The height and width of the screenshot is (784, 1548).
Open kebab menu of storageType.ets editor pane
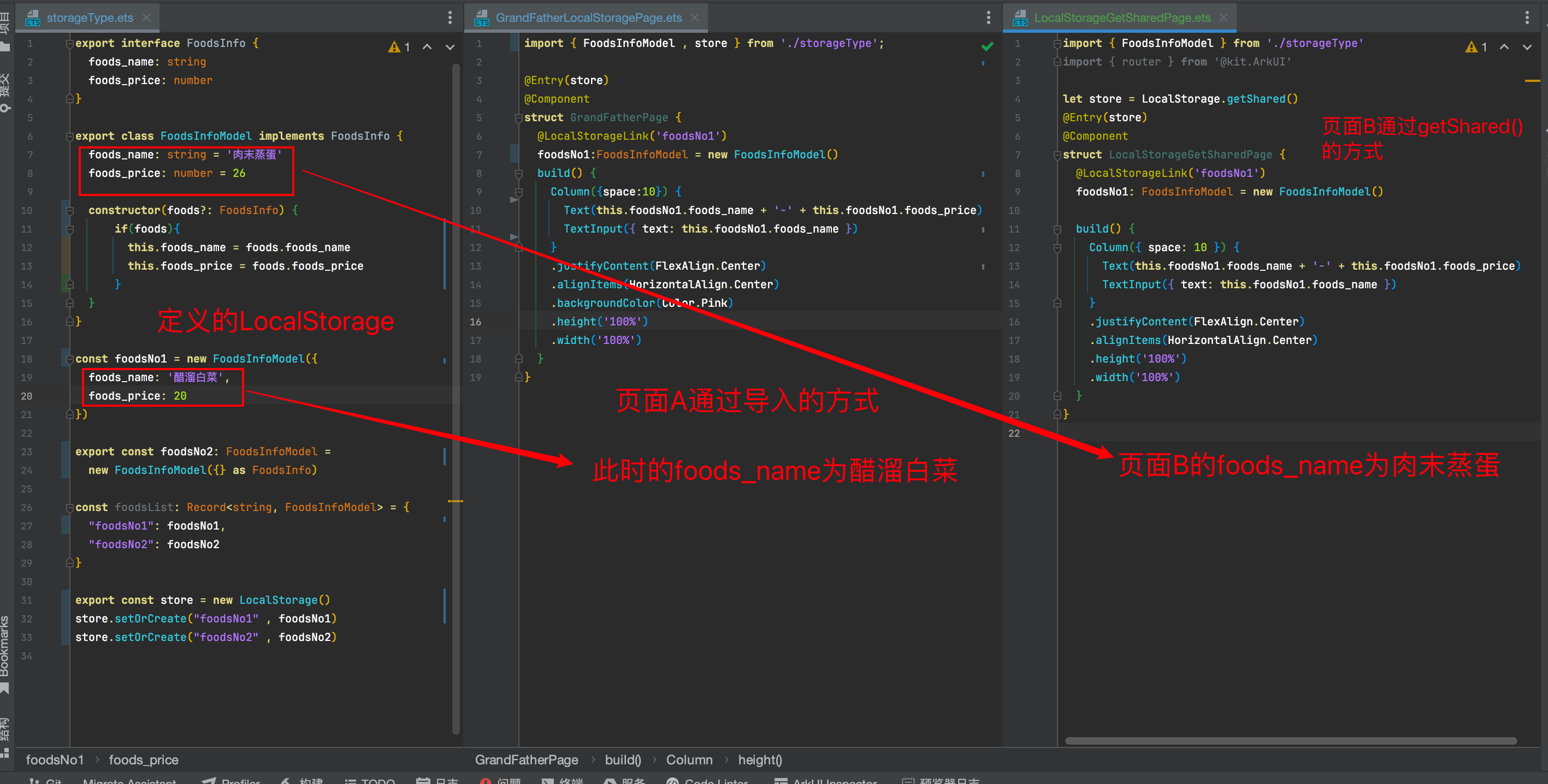[450, 17]
